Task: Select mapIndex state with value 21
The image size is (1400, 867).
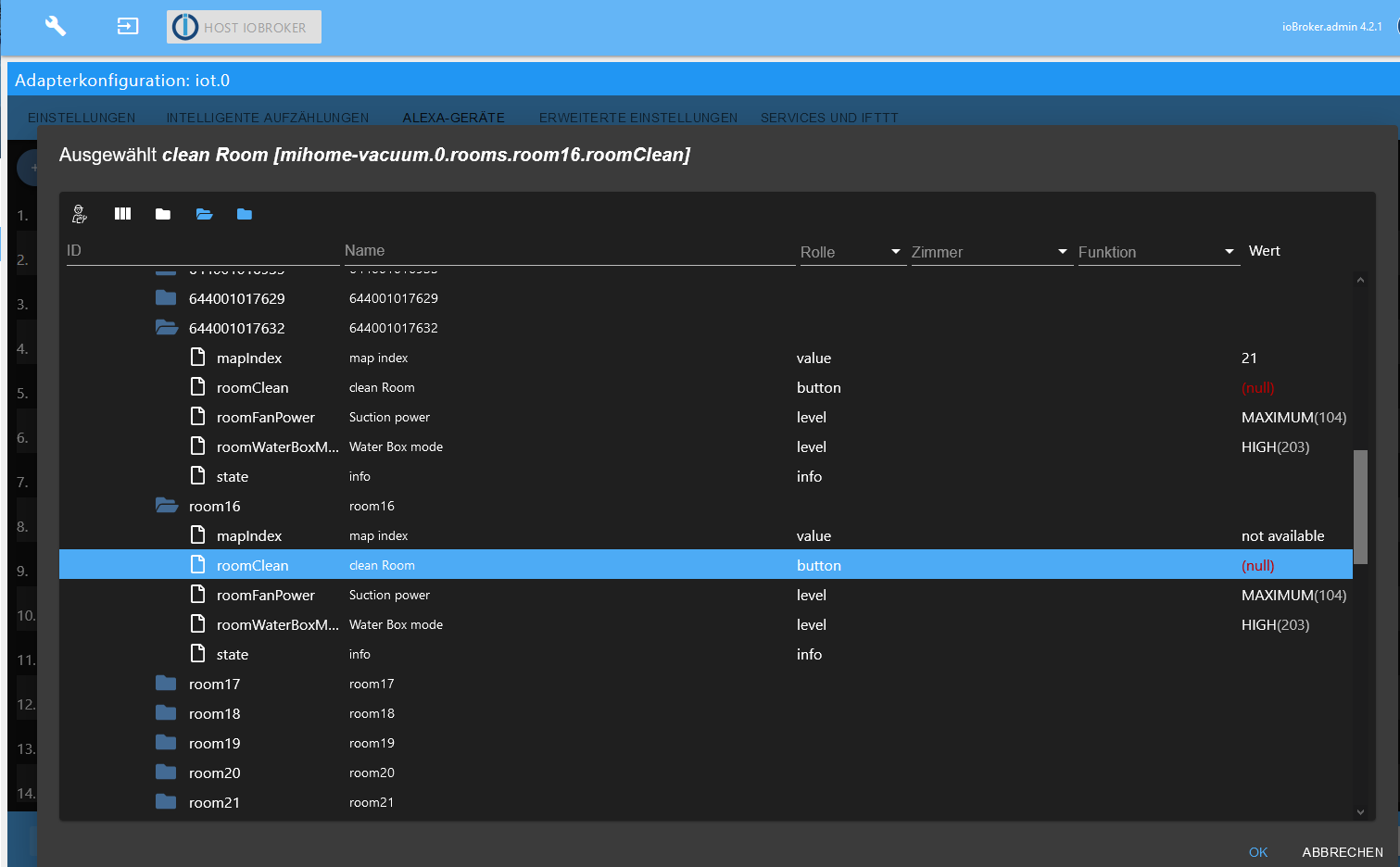Action: [x=706, y=358]
